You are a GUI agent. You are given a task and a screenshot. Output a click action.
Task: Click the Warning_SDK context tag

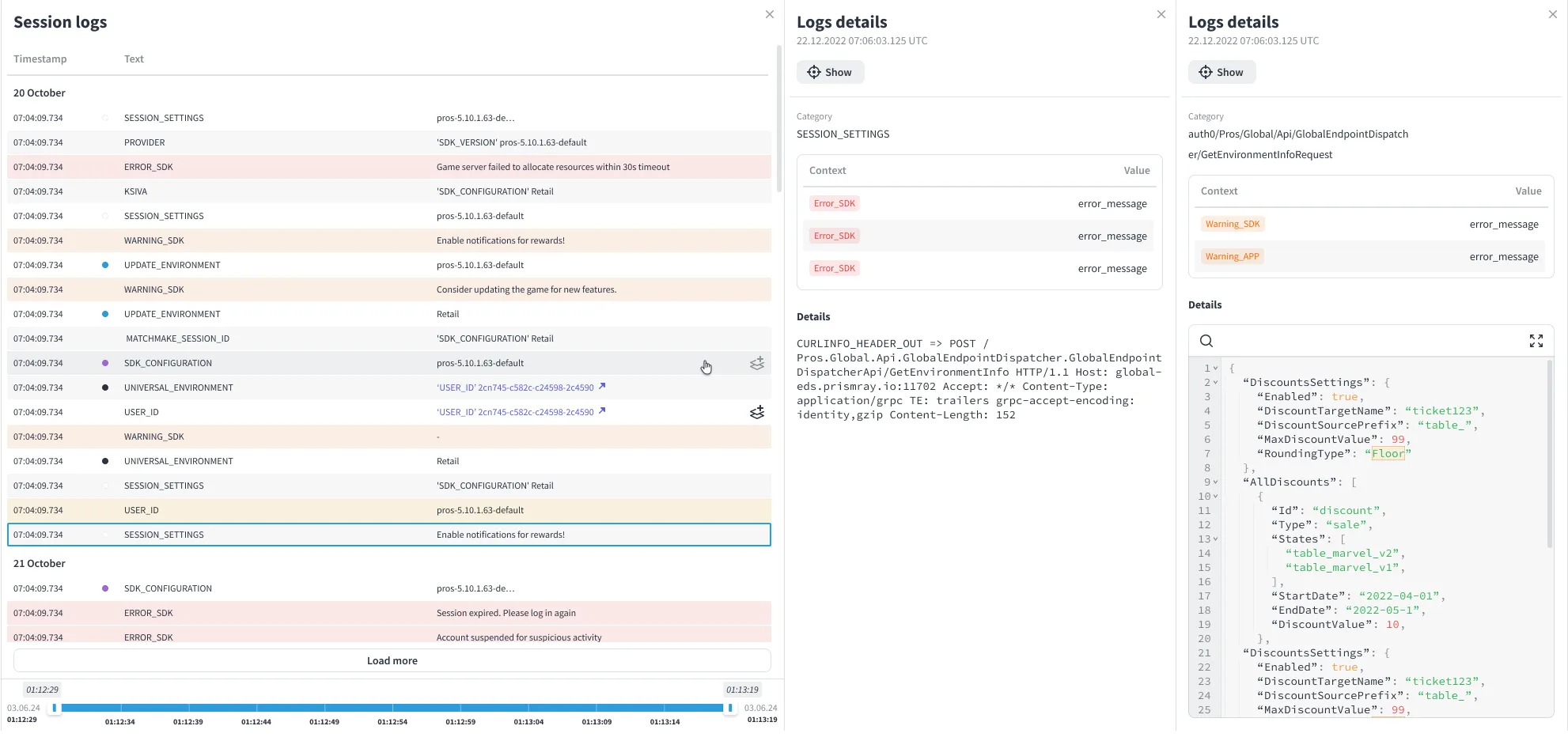pos(1233,224)
